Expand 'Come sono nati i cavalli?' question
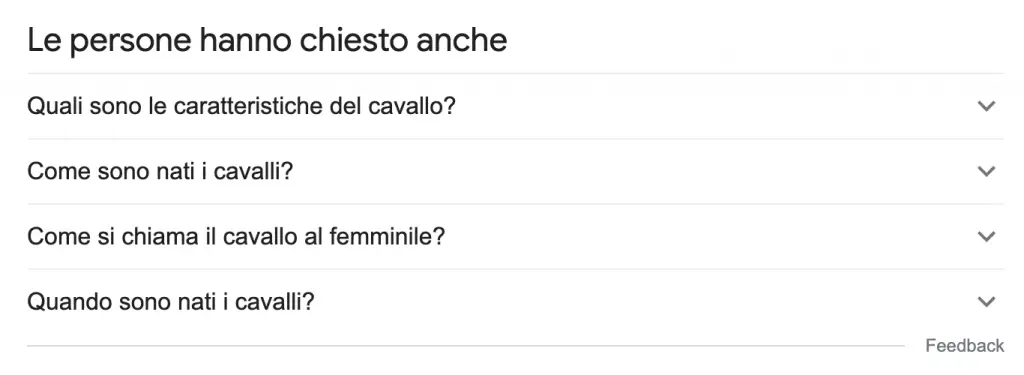This screenshot has width=1024, height=375. (515, 171)
